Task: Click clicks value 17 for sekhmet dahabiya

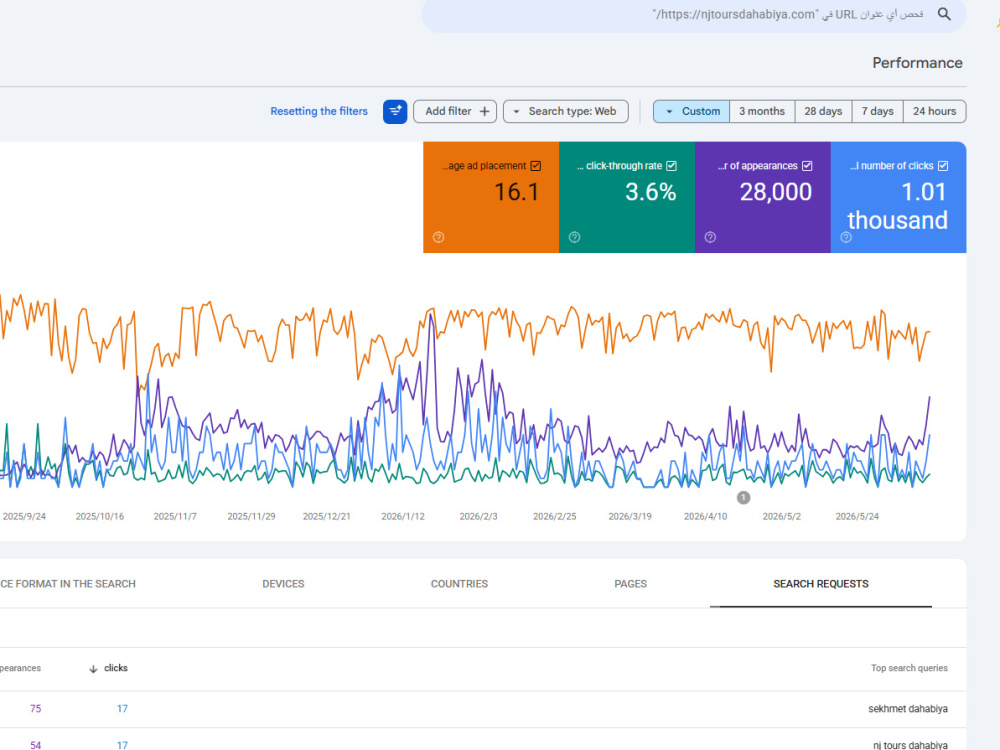Action: [122, 709]
